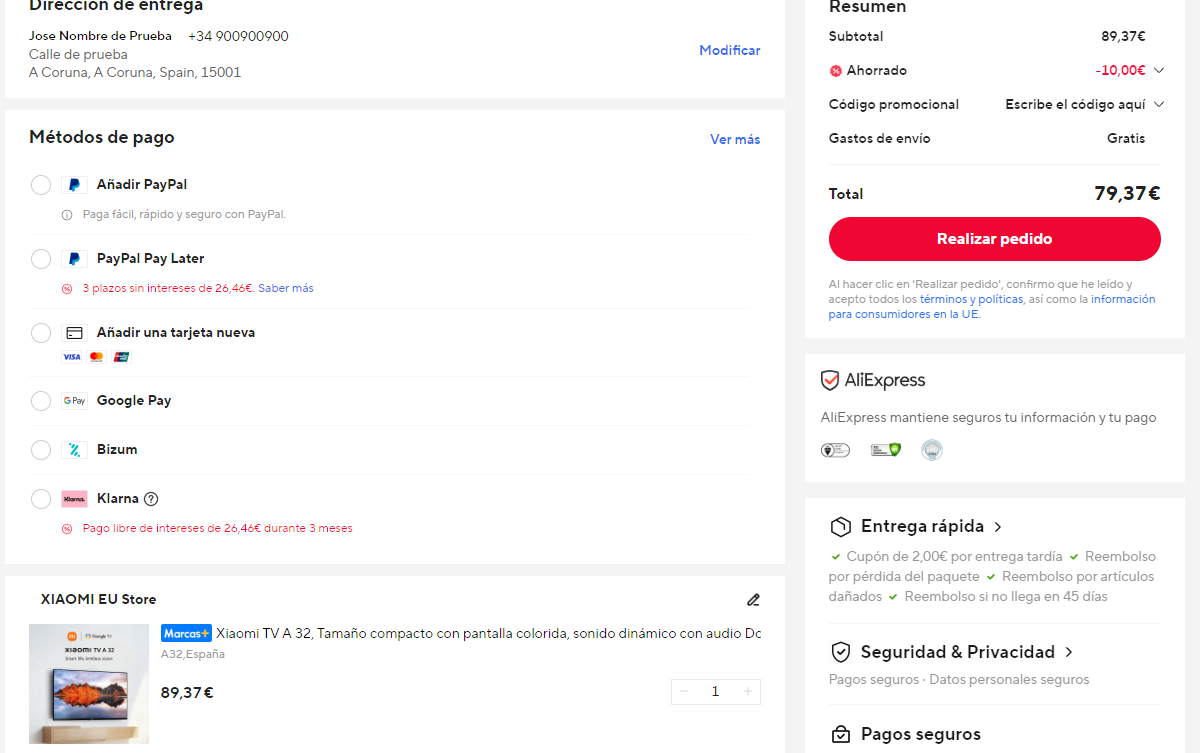Click the PayPal logo beside Añadir PayPal
Viewport: 1200px width, 753px height.
pyautogui.click(x=74, y=185)
